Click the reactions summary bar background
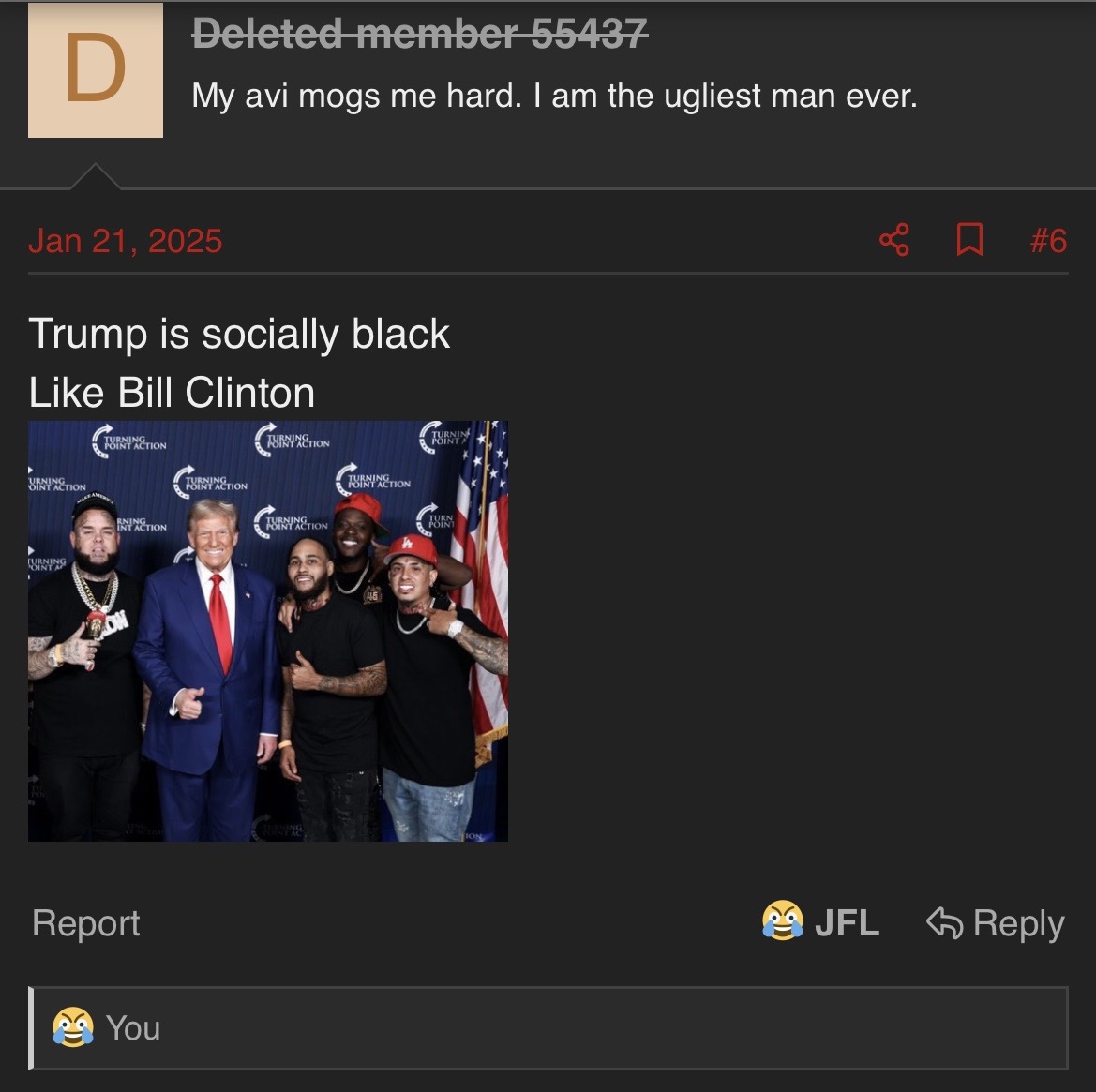Image resolution: width=1096 pixels, height=1092 pixels. click(x=548, y=1027)
